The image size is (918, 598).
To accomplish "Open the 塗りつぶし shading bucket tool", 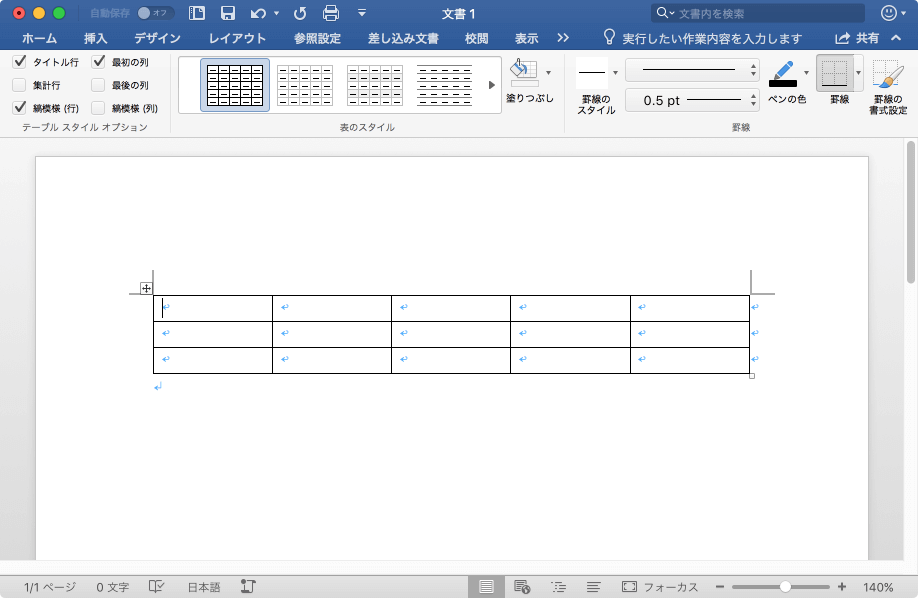I will [524, 72].
